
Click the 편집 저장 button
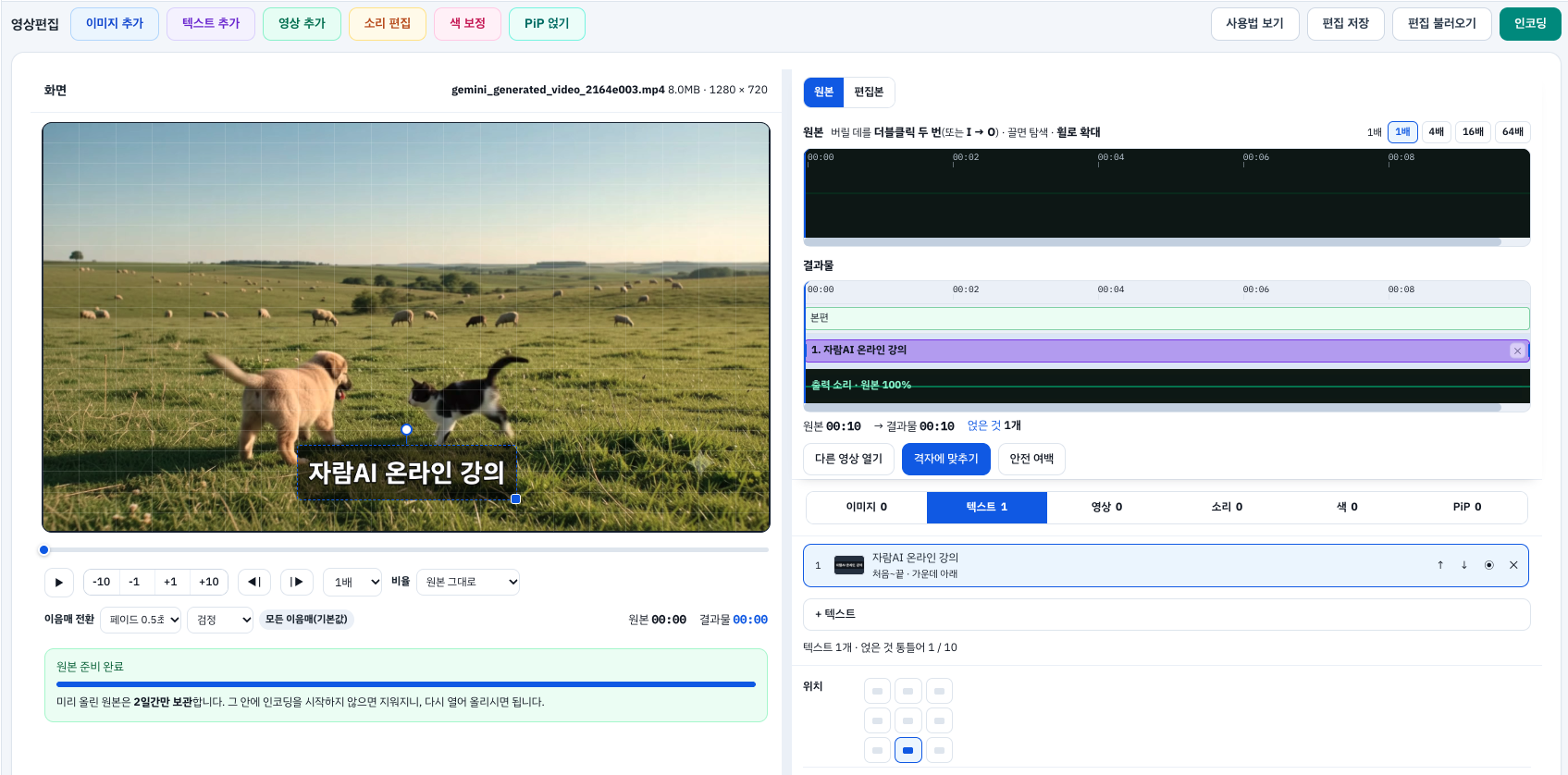(x=1346, y=23)
